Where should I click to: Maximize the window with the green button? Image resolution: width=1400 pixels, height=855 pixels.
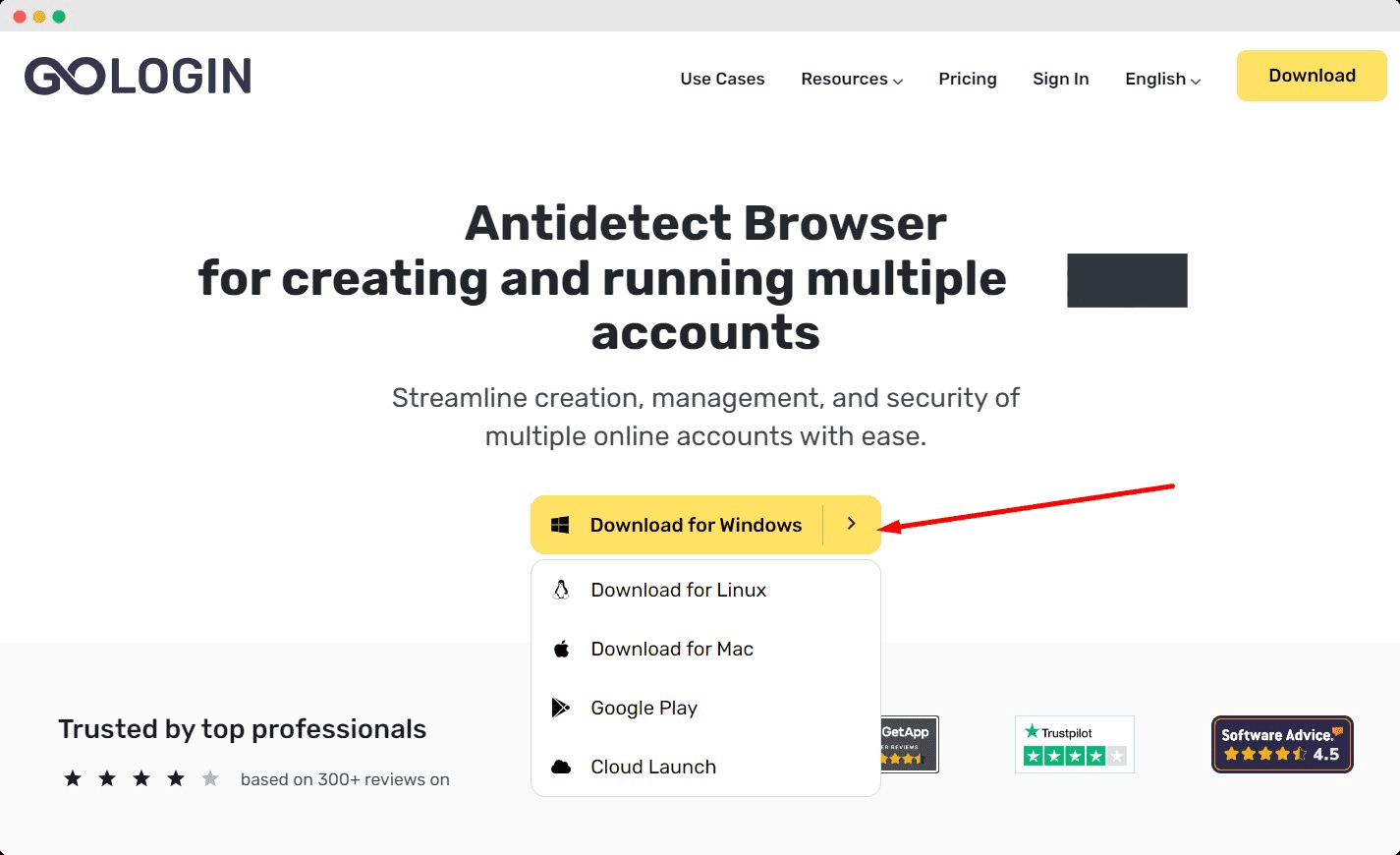pyautogui.click(x=59, y=17)
